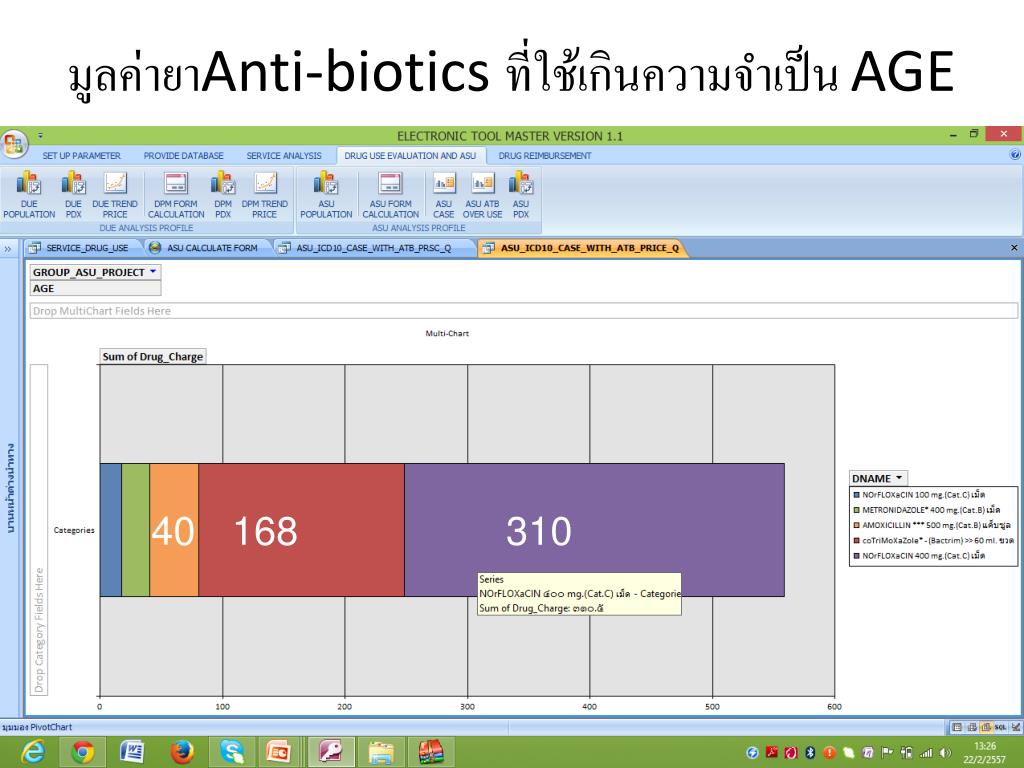Expand the navigation pane chevron
The width and height of the screenshot is (1024, 768).
coord(8,248)
